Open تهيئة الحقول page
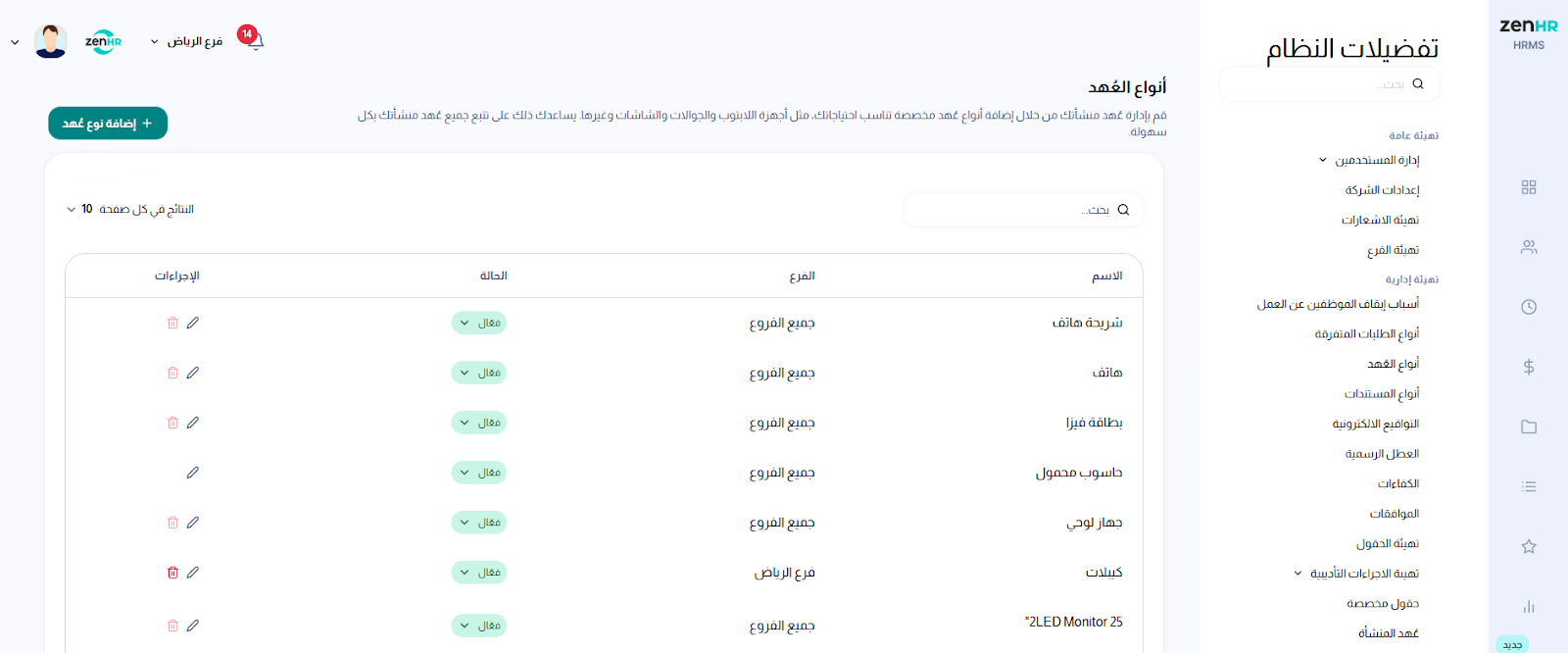Screen dimensions: 1568x653 (1387, 544)
